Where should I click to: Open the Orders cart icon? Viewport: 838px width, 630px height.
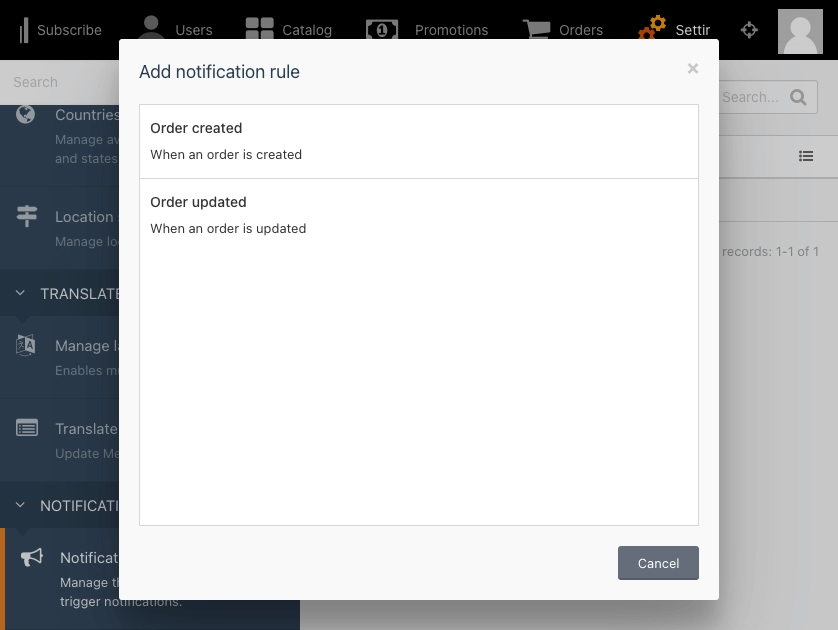[x=536, y=29]
